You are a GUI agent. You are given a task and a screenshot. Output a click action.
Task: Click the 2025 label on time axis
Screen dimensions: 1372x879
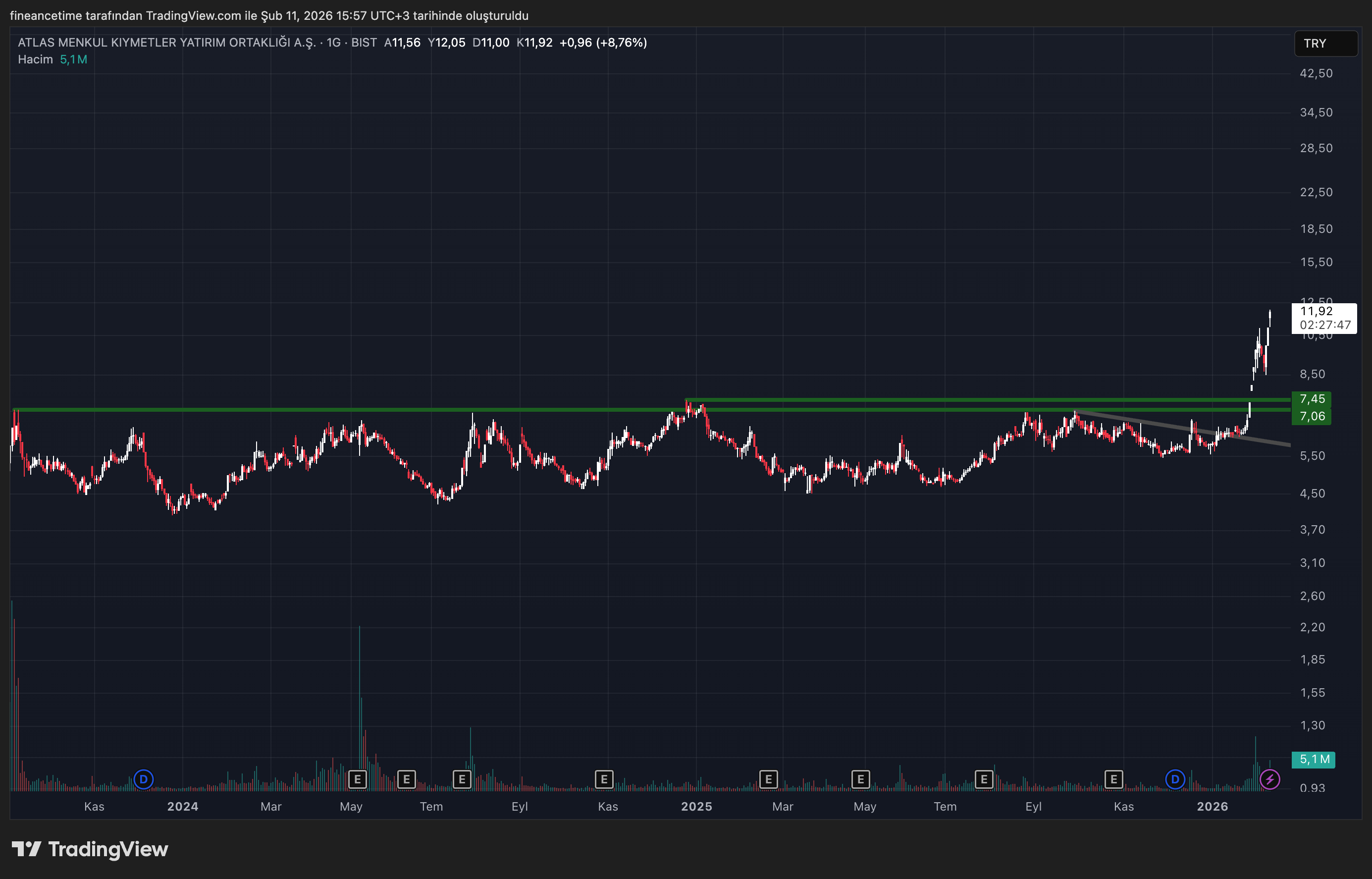(696, 807)
